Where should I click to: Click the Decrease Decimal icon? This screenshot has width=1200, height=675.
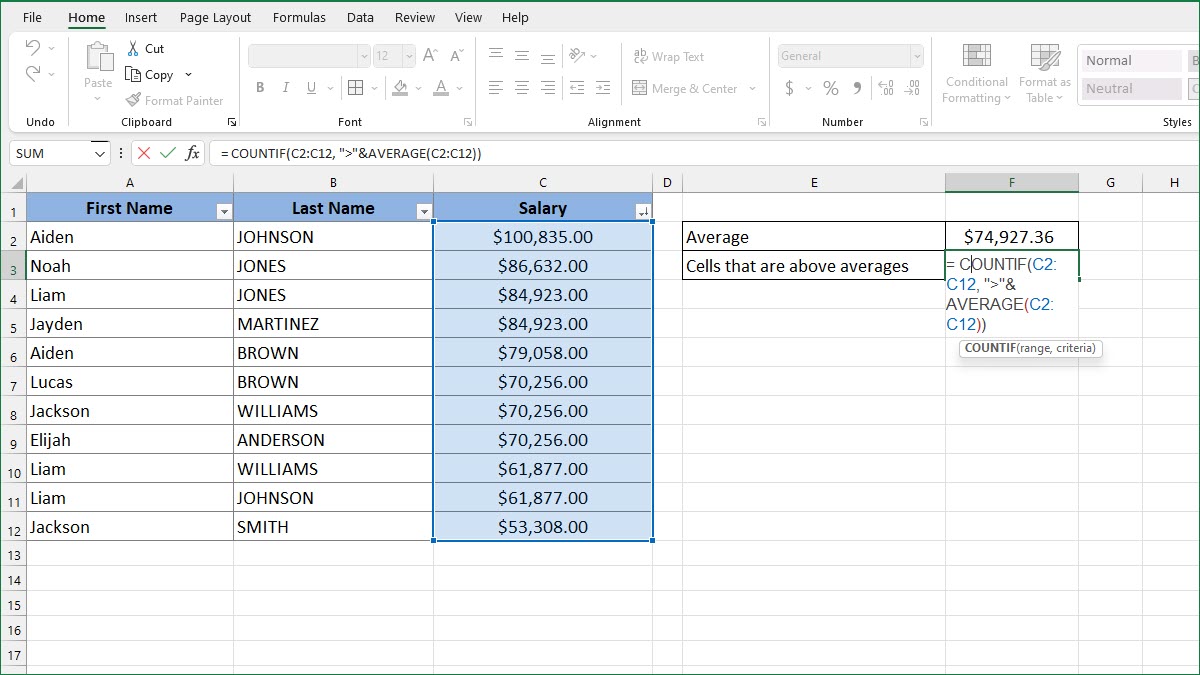pos(911,88)
